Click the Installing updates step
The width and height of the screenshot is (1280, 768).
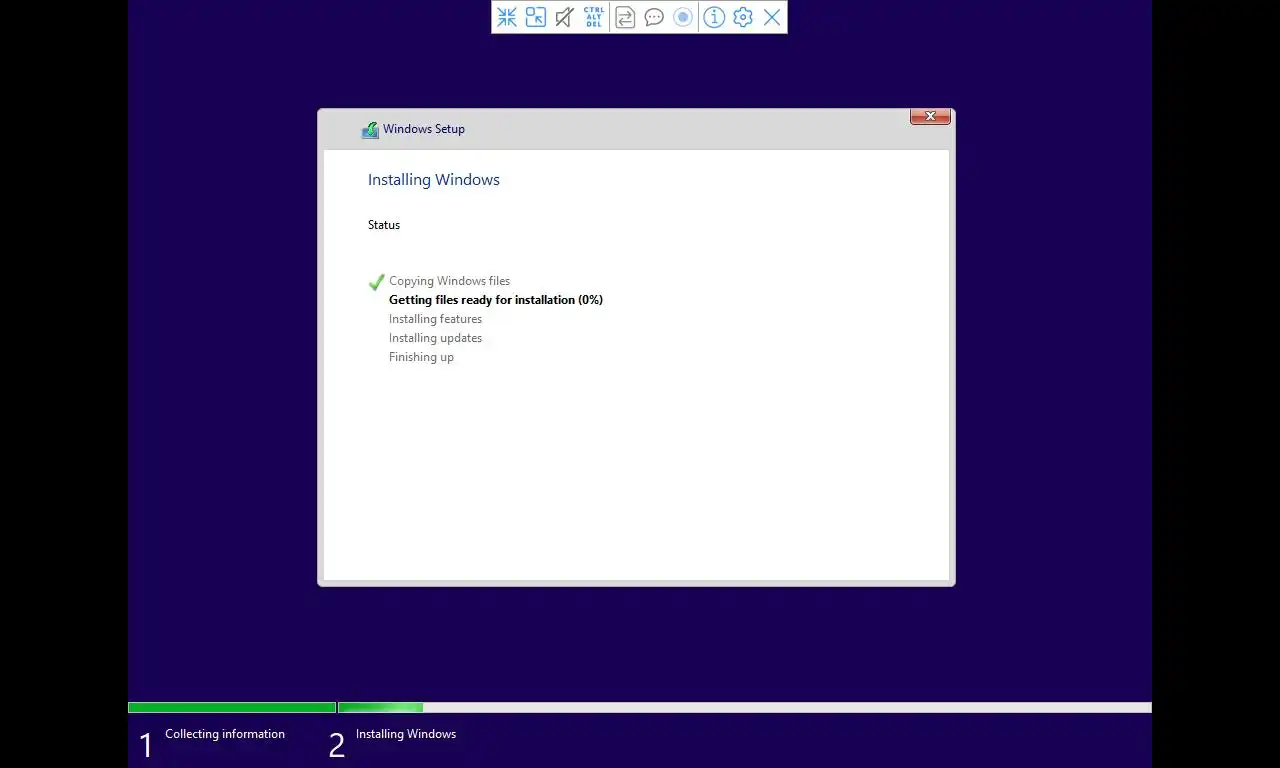[x=435, y=338]
